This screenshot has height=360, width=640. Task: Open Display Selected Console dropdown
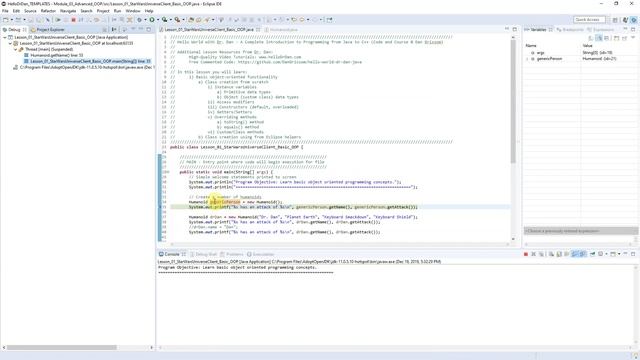coord(607,254)
